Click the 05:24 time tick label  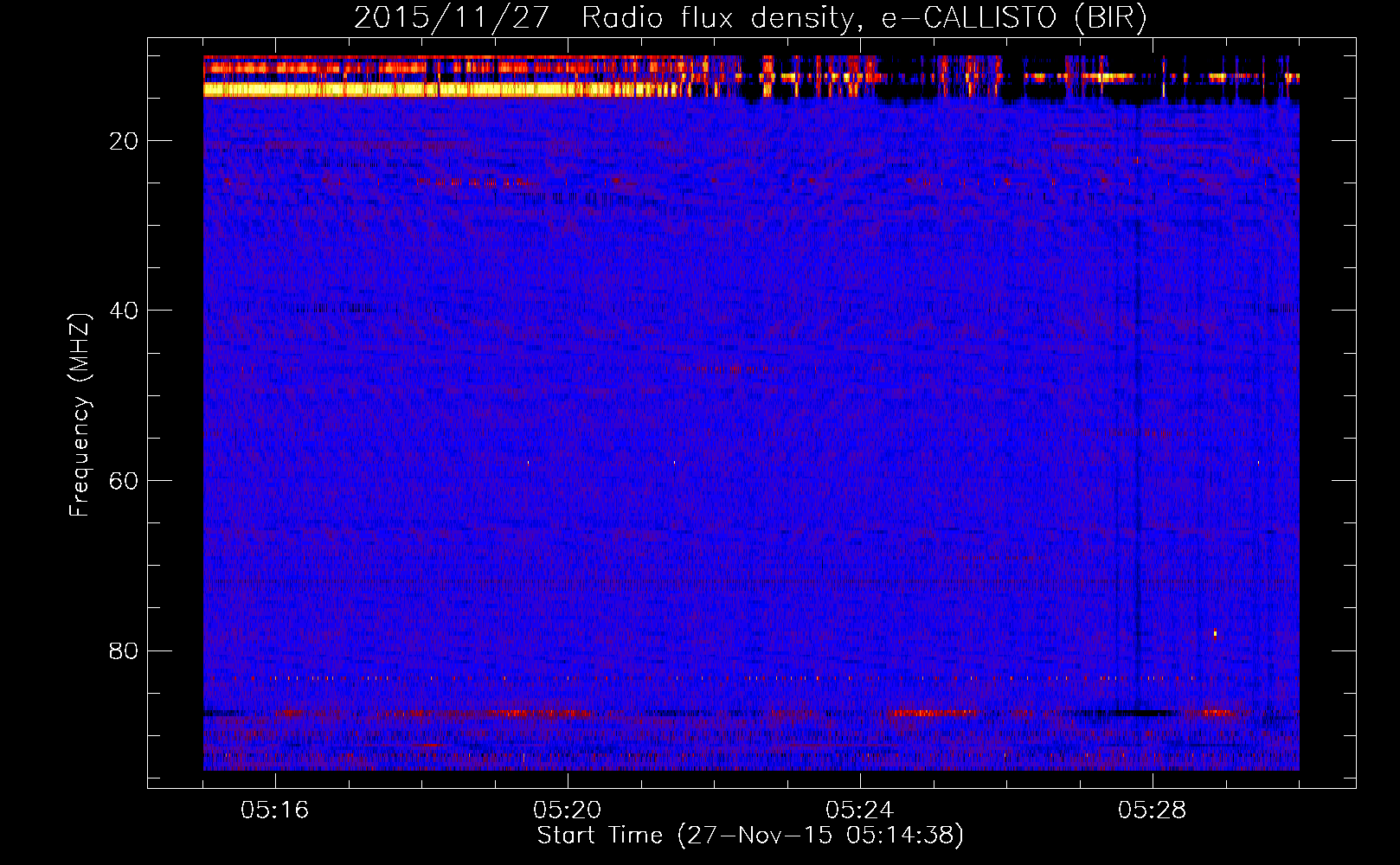coord(860,811)
